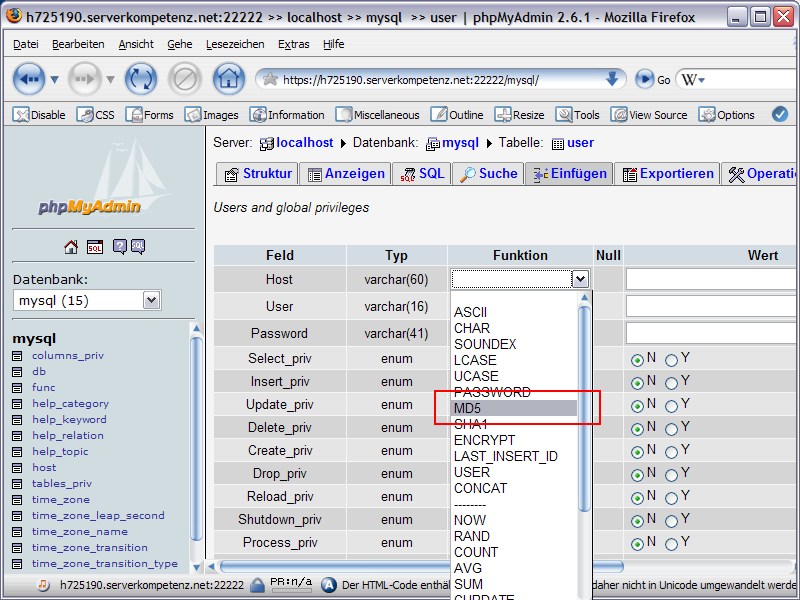
Task: Open the Information developer toolbar menu
Action: [287, 115]
